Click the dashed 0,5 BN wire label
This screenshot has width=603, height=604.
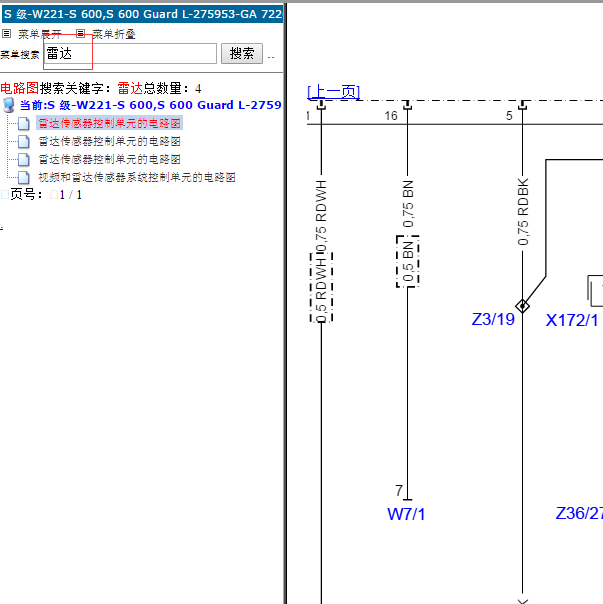pyautogui.click(x=408, y=262)
